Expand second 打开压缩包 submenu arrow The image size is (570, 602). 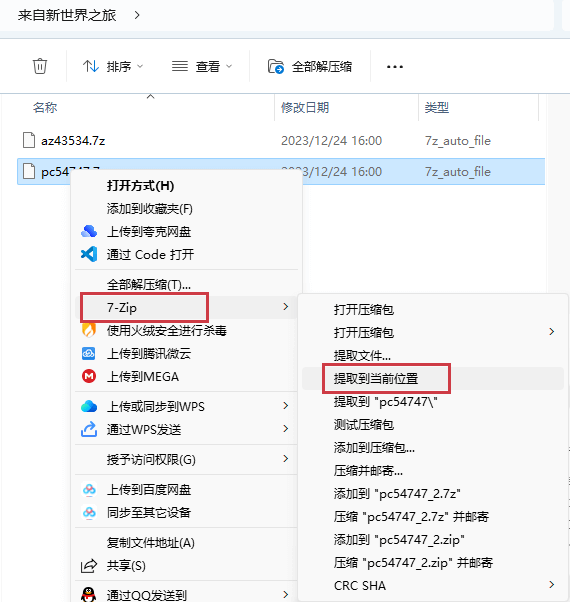[x=552, y=332]
